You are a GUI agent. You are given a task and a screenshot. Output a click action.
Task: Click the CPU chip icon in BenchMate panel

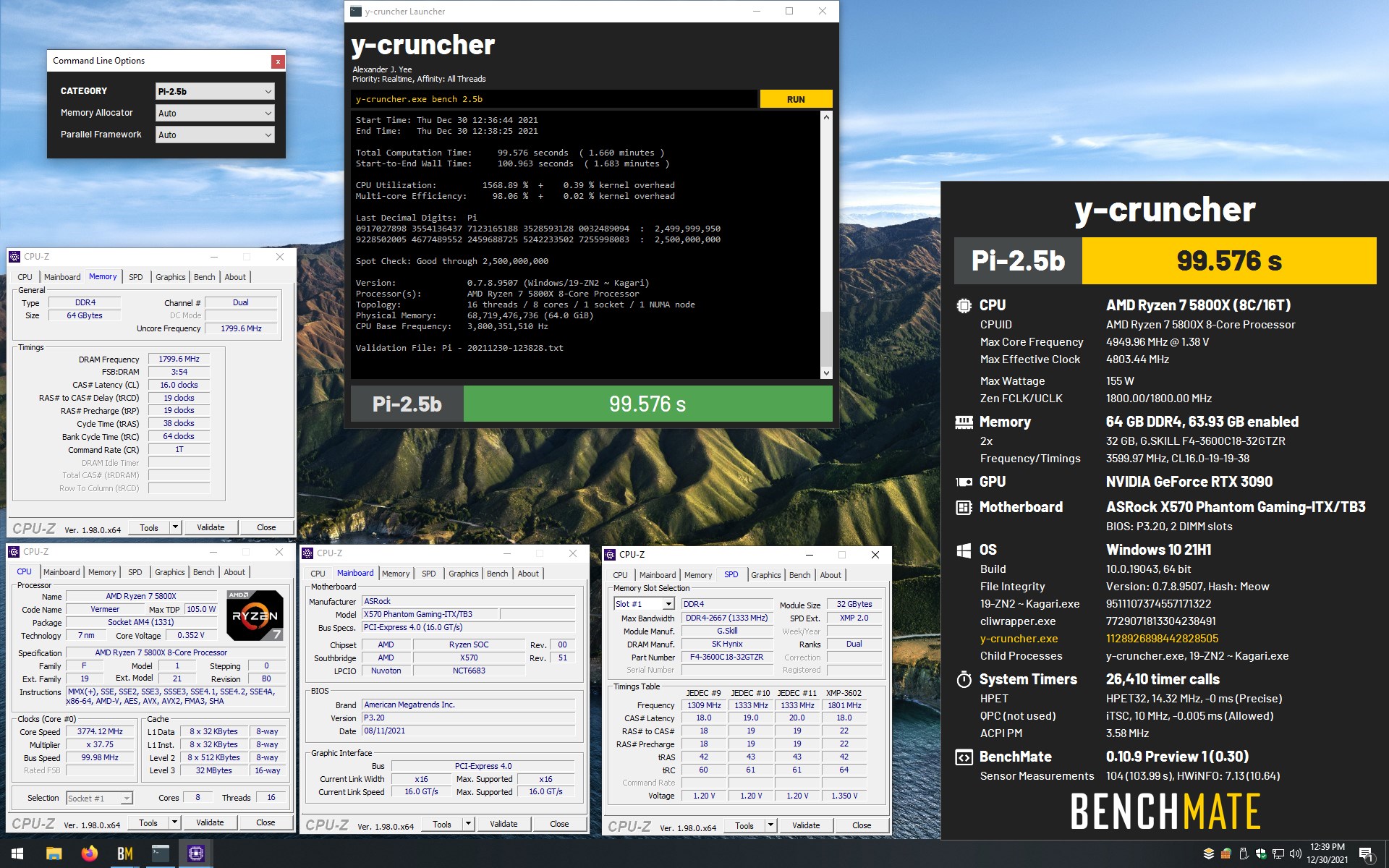964,305
